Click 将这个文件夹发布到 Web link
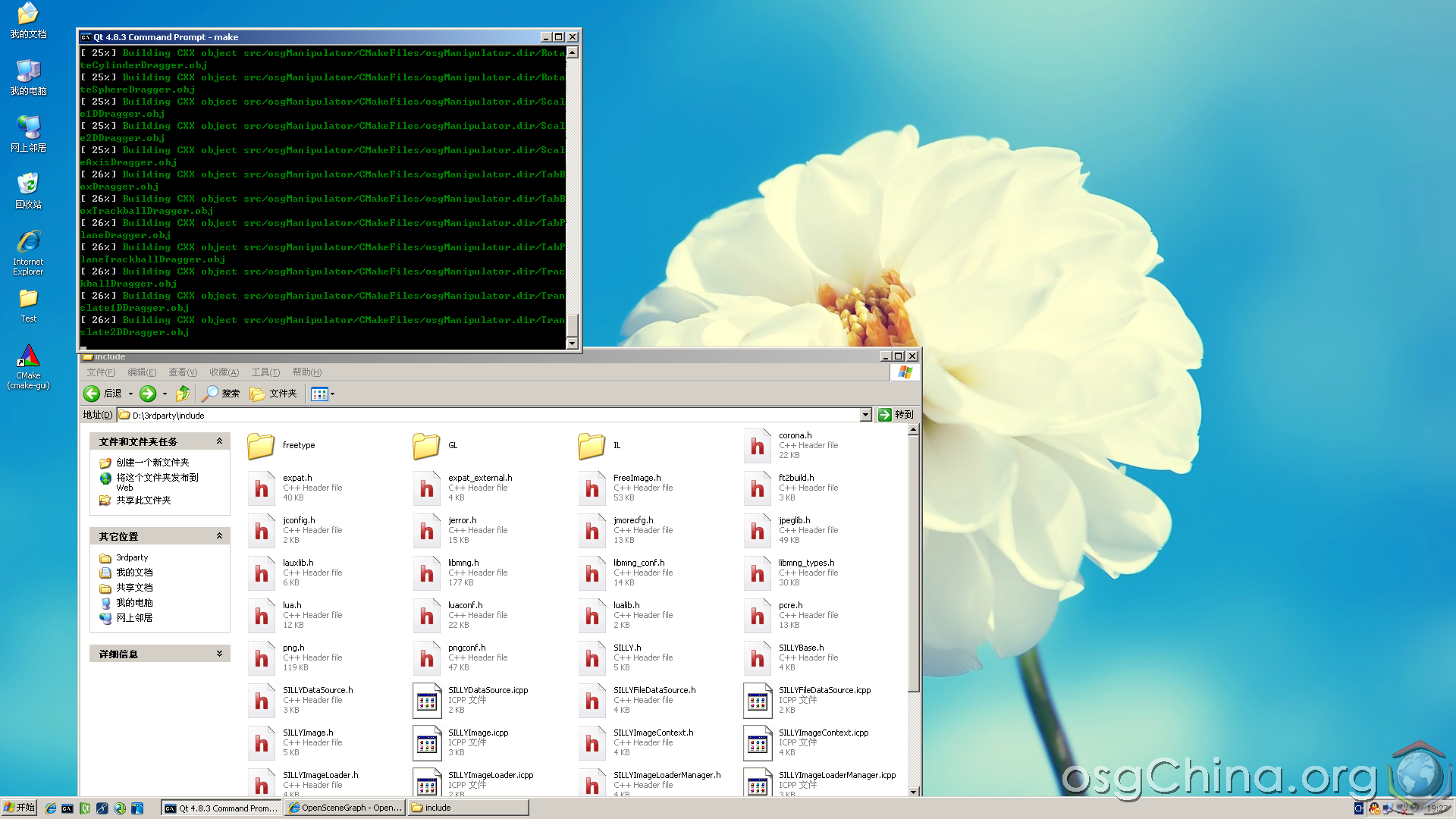The image size is (1456, 819). point(157,482)
